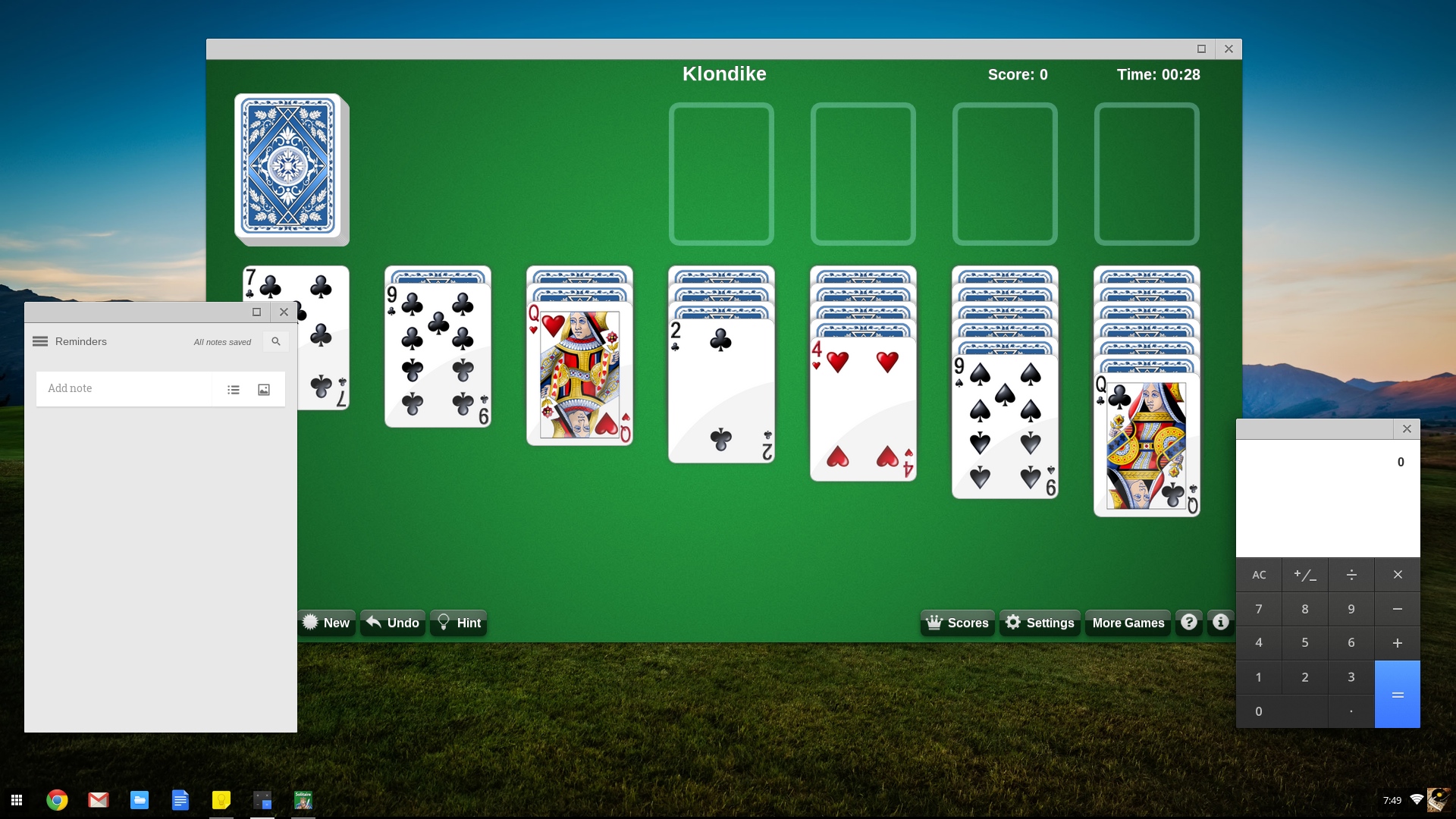Click the calculator AC button
This screenshot has width=1456, height=819.
[x=1259, y=574]
